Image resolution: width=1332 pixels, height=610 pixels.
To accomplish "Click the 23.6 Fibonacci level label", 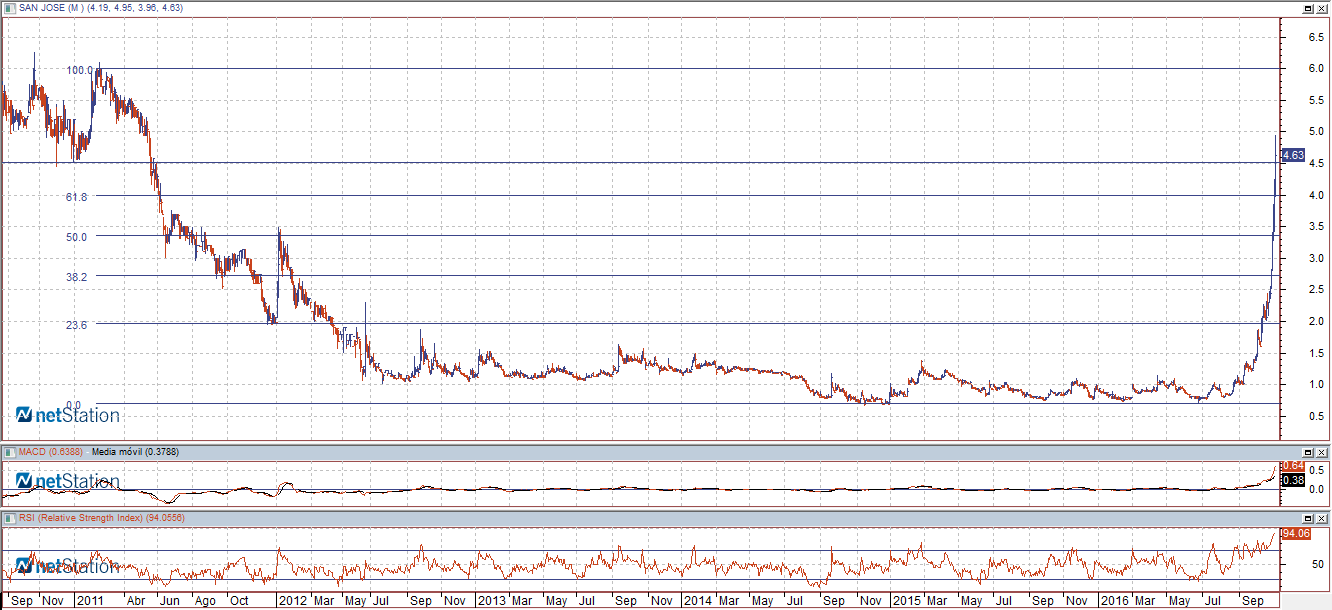I will pyautogui.click(x=77, y=325).
